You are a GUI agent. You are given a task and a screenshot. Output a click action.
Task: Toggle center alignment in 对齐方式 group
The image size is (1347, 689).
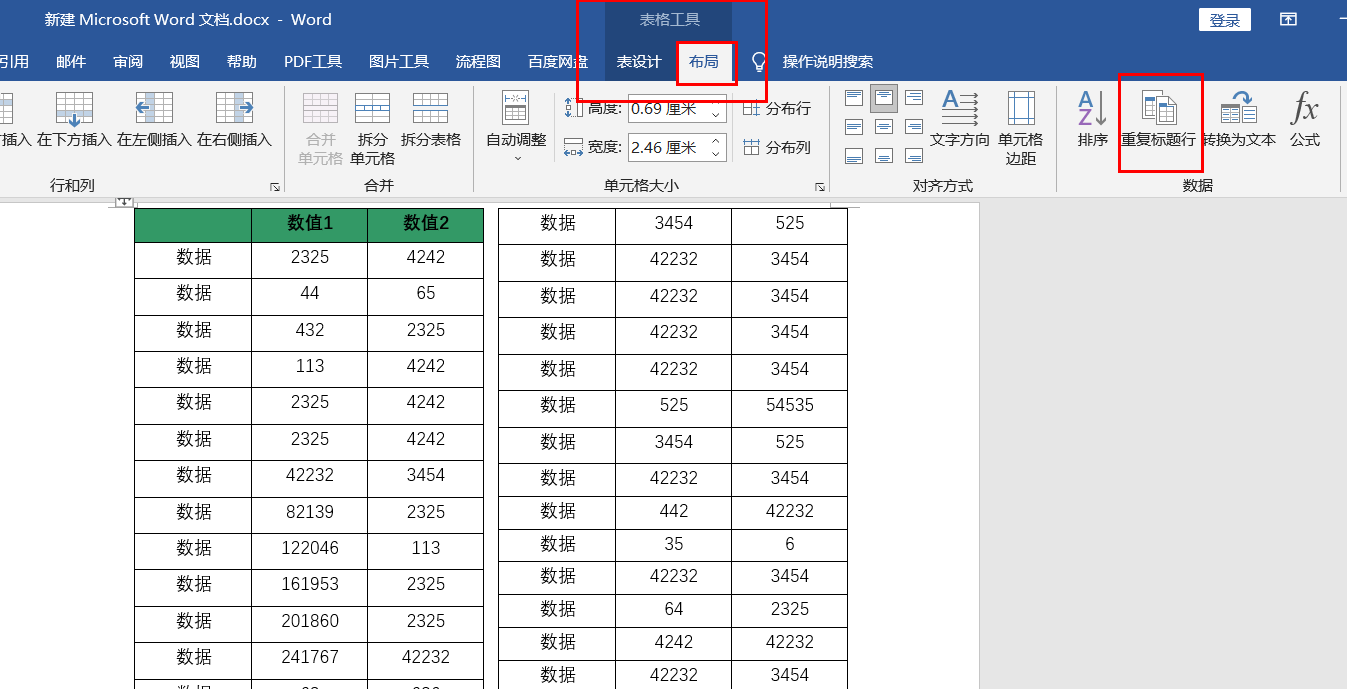pyautogui.click(x=883, y=127)
